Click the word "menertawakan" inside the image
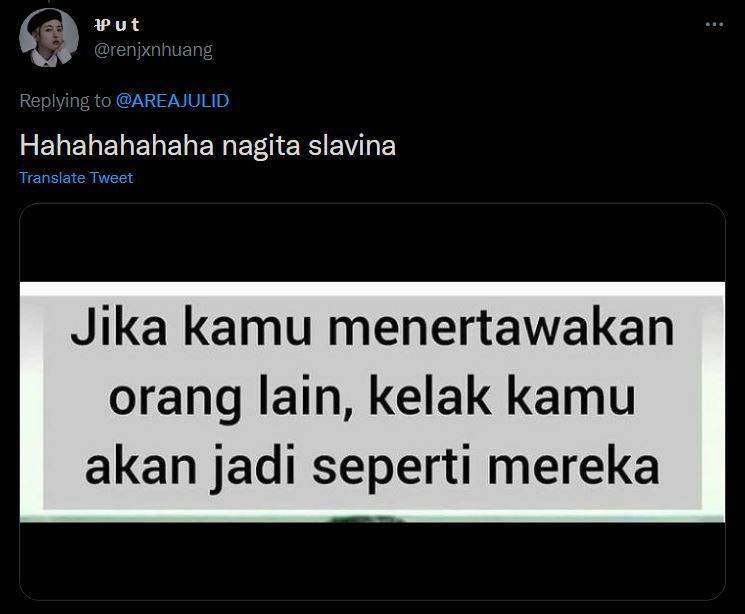This screenshot has width=745, height=614. 501,328
